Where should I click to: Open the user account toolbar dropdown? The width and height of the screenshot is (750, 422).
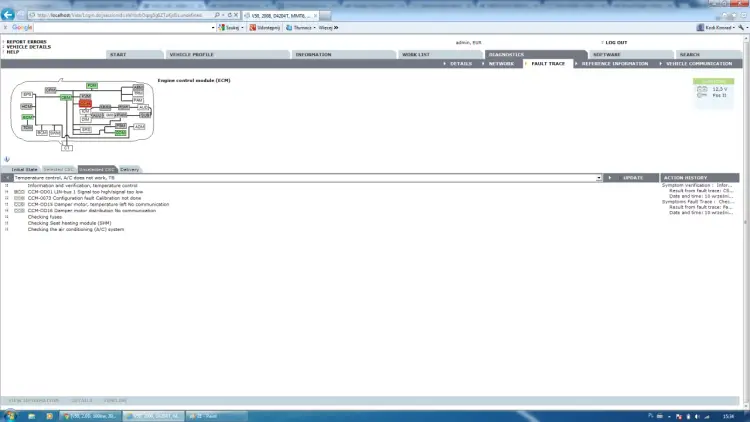(716, 28)
